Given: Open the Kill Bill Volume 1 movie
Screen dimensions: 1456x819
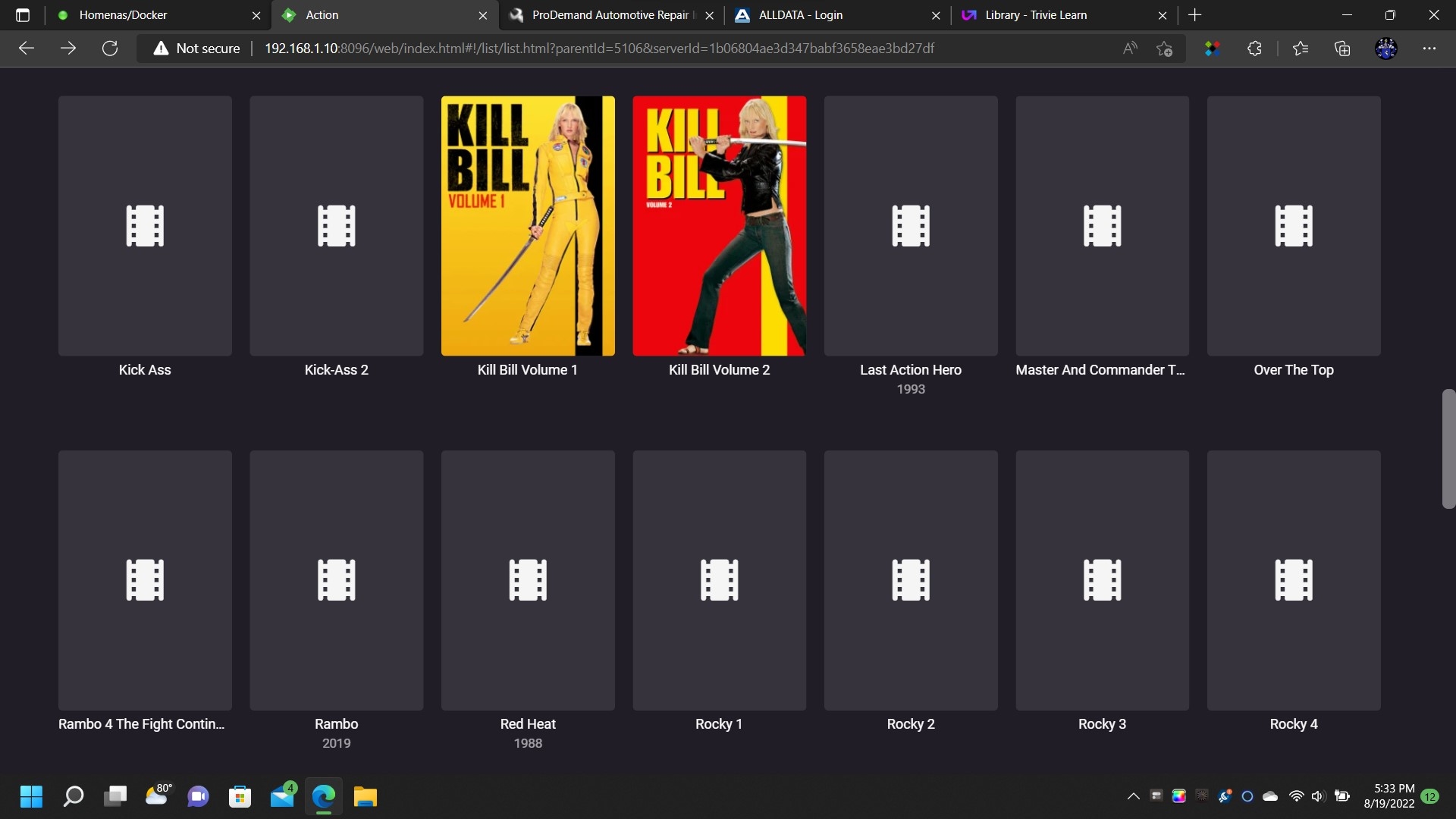Looking at the screenshot, I should [x=527, y=226].
